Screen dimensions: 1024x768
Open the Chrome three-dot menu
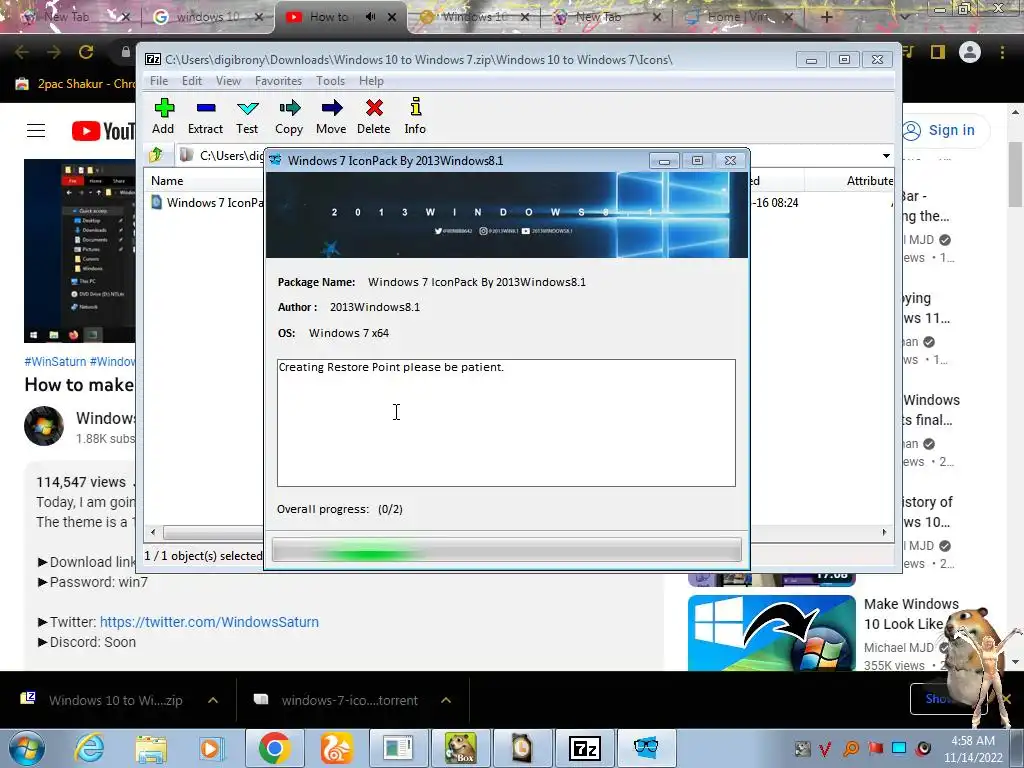tap(1002, 52)
